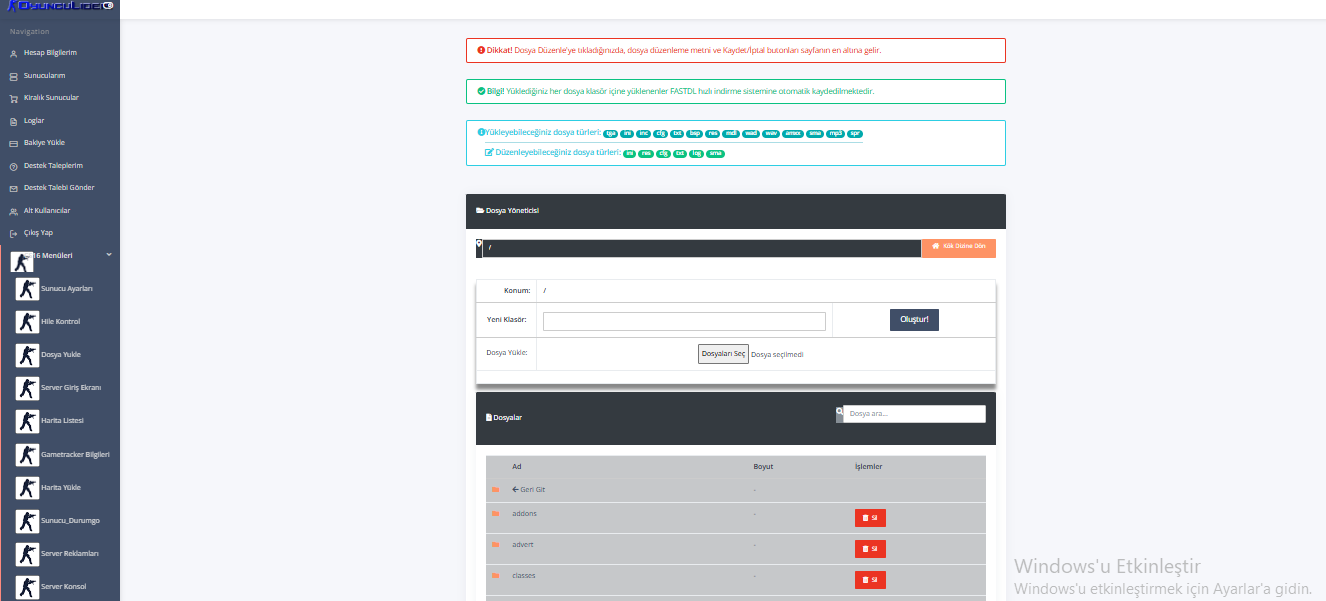Click the magnifier icon beside Dosya ara
Screen dimensions: 1326x601
(840, 411)
